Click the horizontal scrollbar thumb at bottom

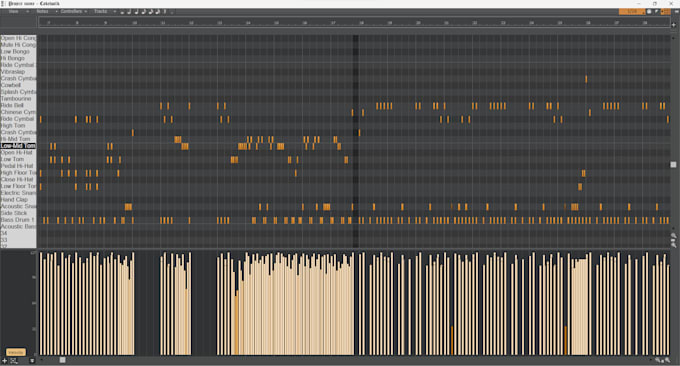(x=62, y=360)
